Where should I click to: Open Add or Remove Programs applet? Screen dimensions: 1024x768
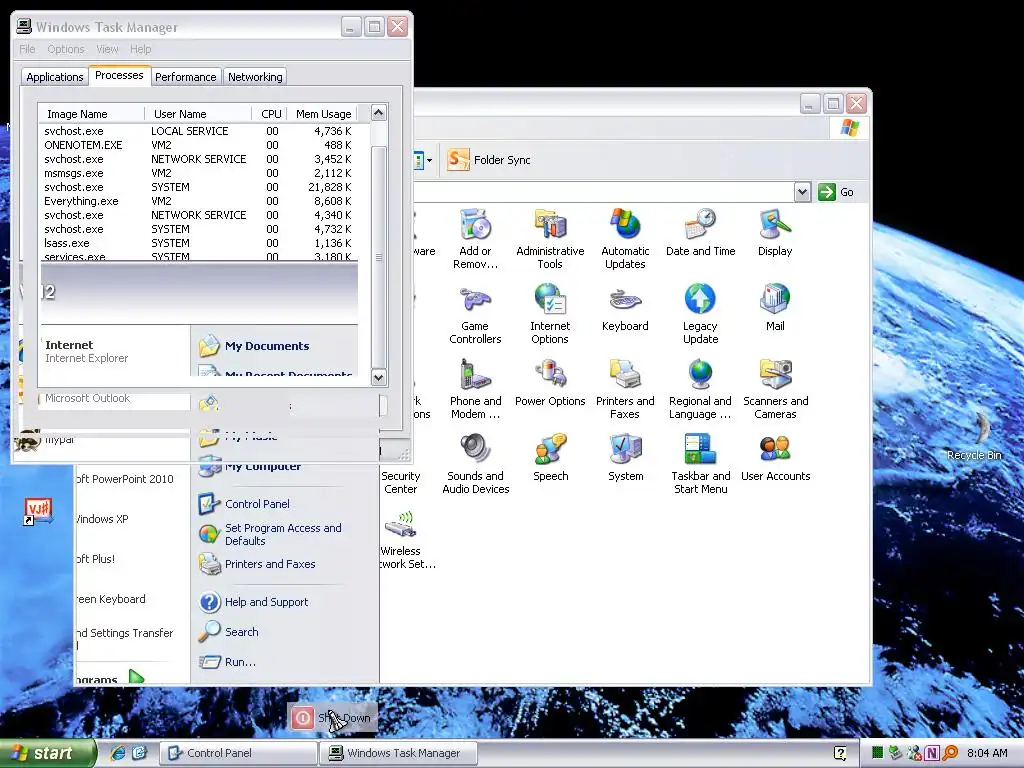475,239
